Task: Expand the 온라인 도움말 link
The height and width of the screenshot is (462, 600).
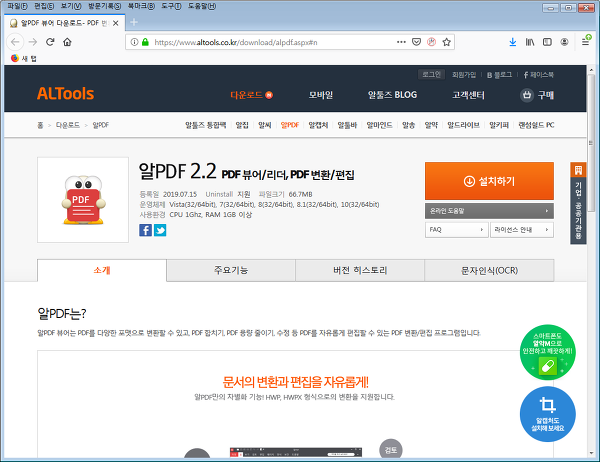Action: point(489,211)
